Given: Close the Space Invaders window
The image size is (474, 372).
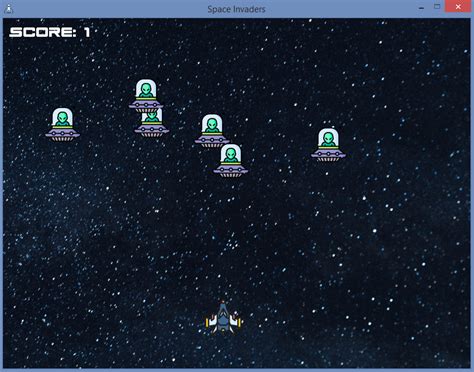Looking at the screenshot, I should (x=458, y=7).
